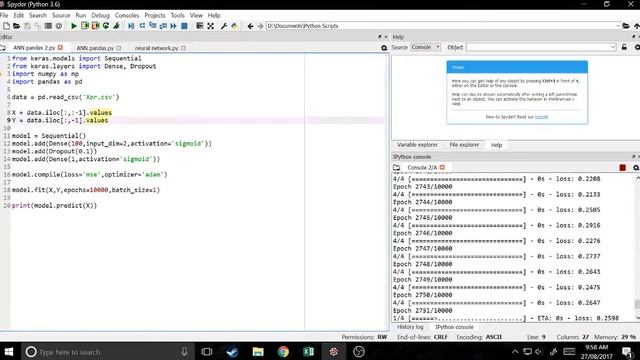This screenshot has height=360, width=640.
Task: Open file with folder toolbar icon
Action: click(x=17, y=26)
